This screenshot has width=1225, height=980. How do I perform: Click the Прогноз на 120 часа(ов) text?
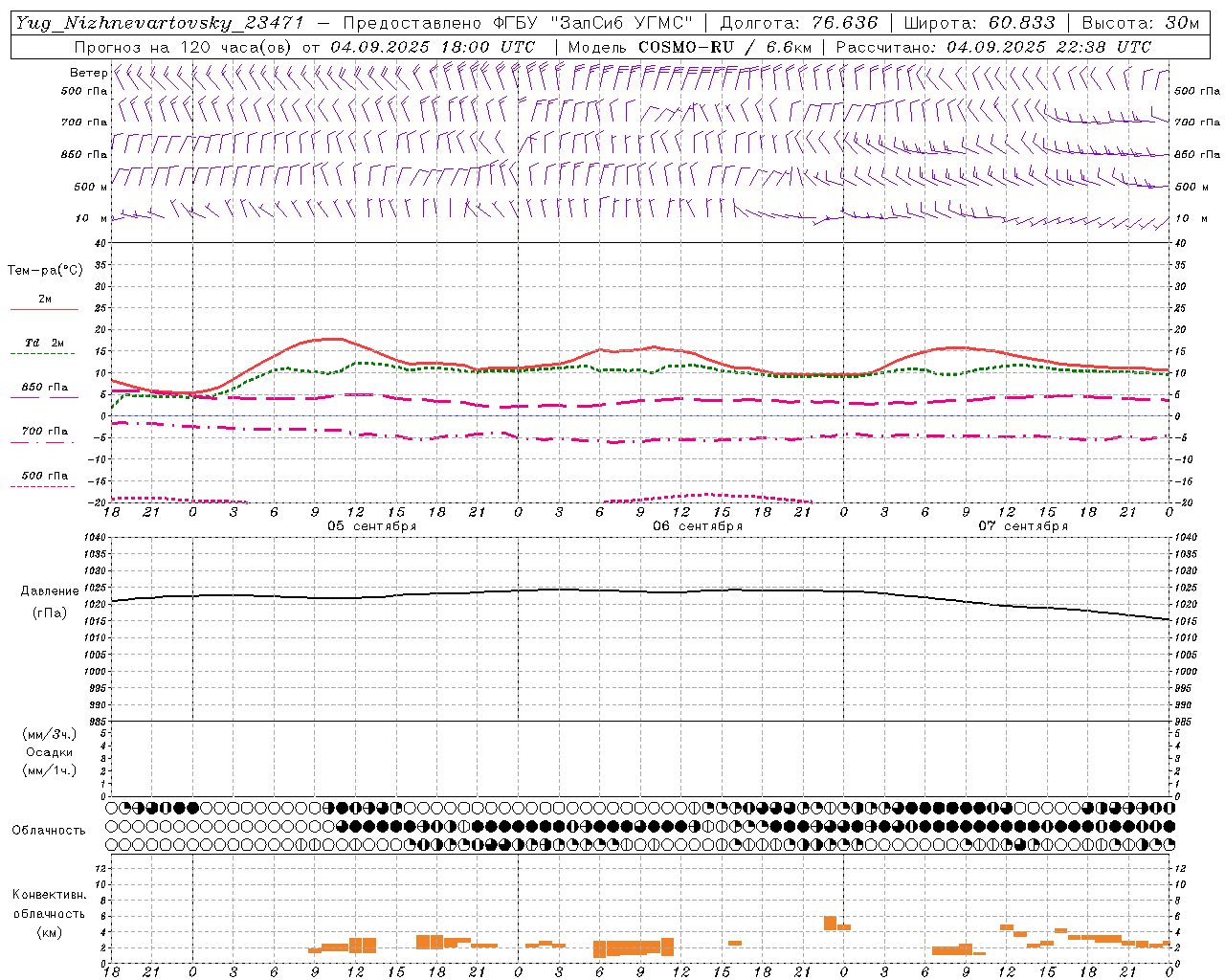184,47
